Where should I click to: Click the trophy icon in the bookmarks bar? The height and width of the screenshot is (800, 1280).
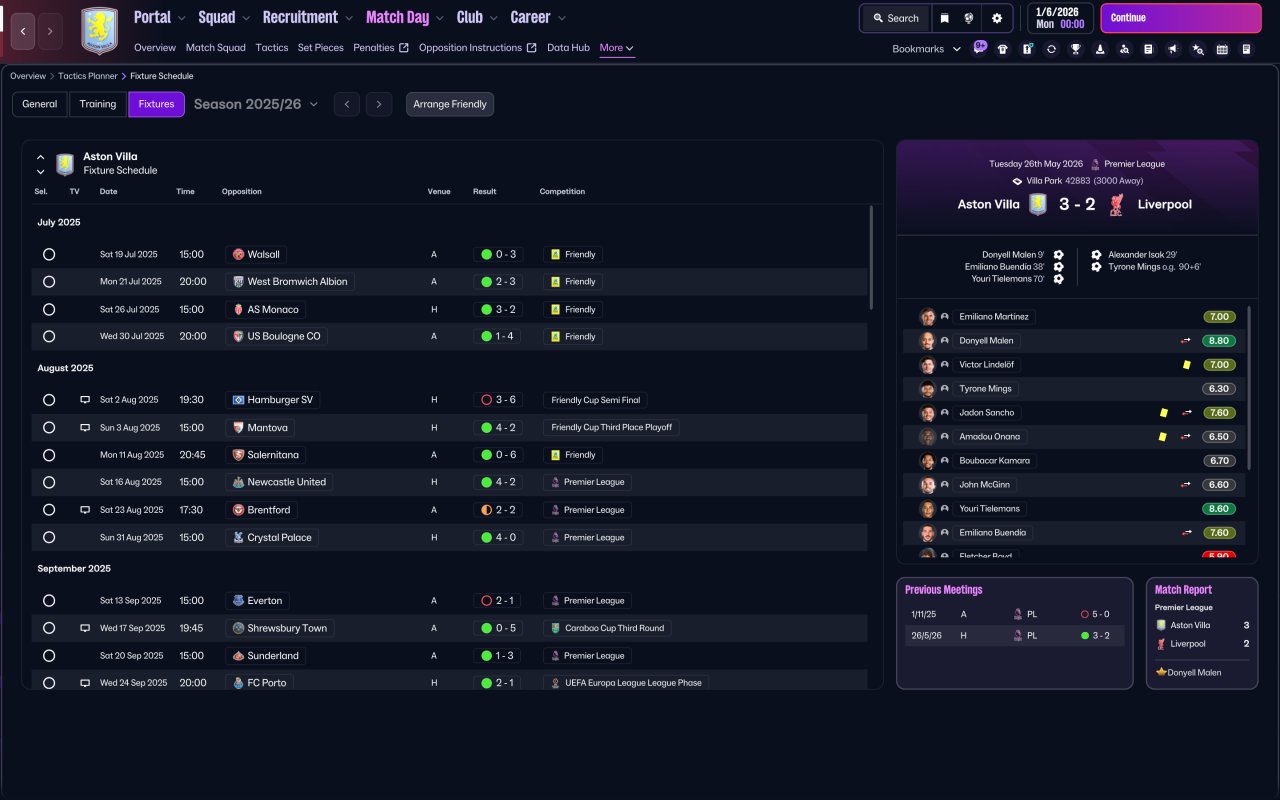pyautogui.click(x=1076, y=49)
